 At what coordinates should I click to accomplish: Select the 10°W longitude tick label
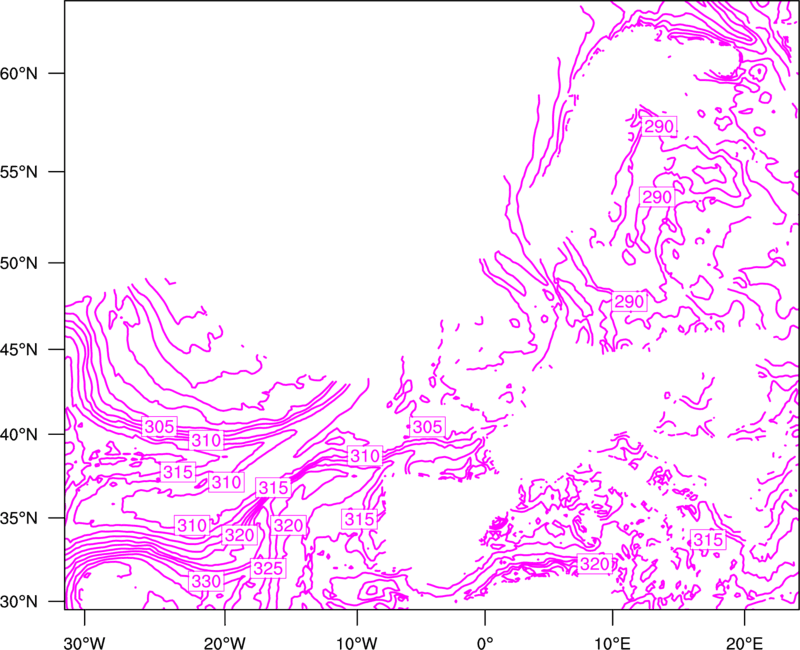tap(357, 642)
